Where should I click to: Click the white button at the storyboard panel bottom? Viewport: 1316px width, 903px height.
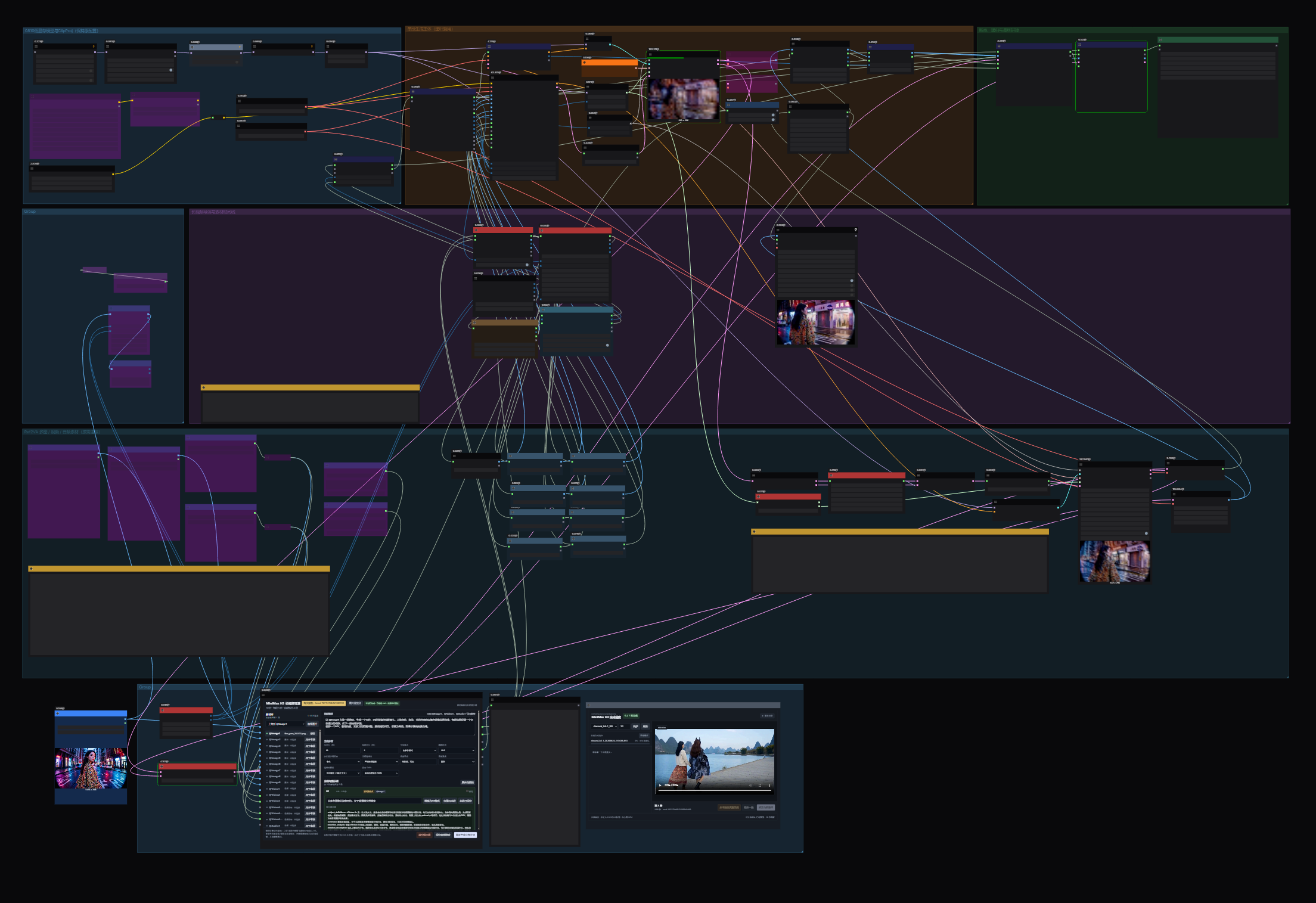click(x=465, y=835)
